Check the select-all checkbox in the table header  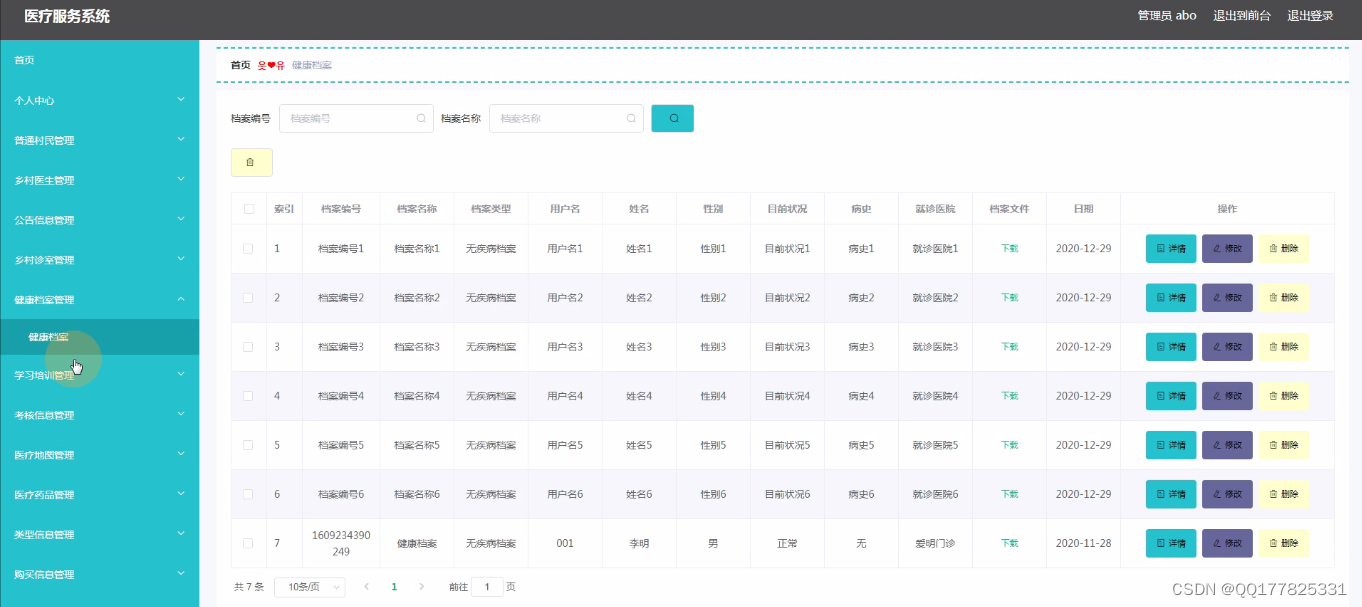click(248, 209)
